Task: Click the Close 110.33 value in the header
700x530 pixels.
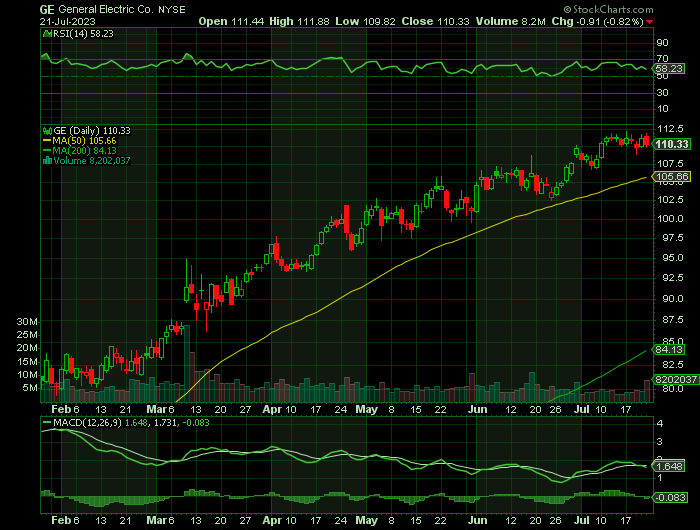Action: pos(435,21)
